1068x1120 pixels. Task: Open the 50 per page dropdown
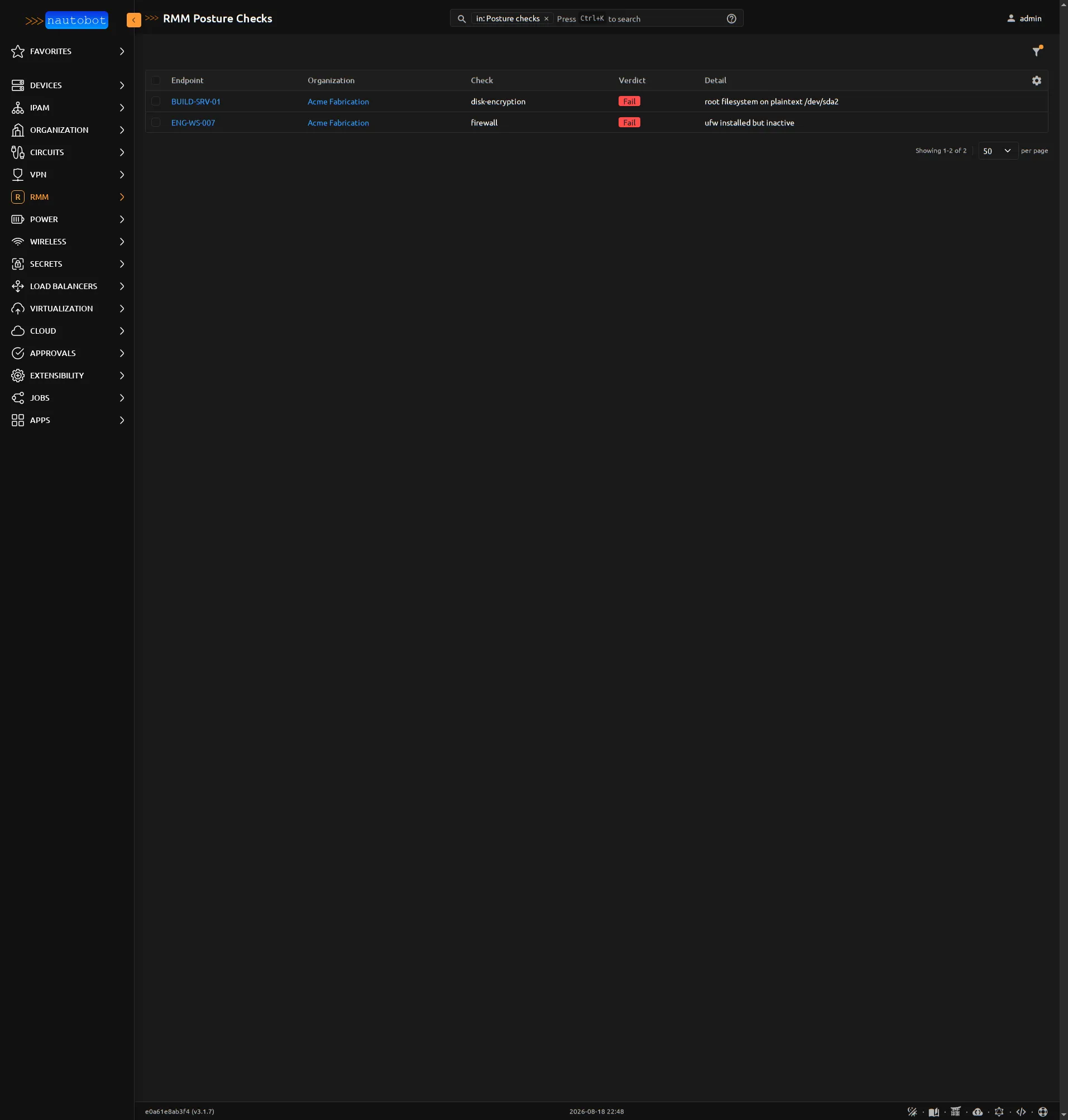998,151
